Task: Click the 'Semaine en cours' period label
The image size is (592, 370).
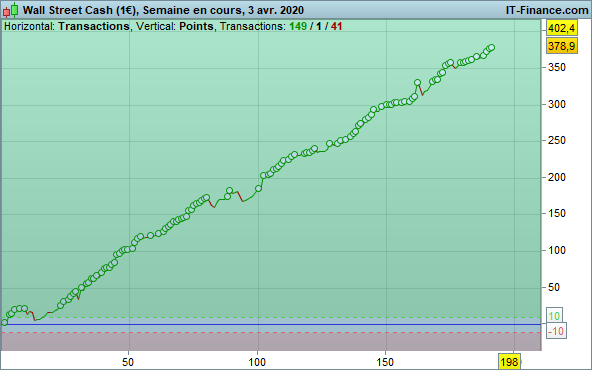Action: coord(192,10)
